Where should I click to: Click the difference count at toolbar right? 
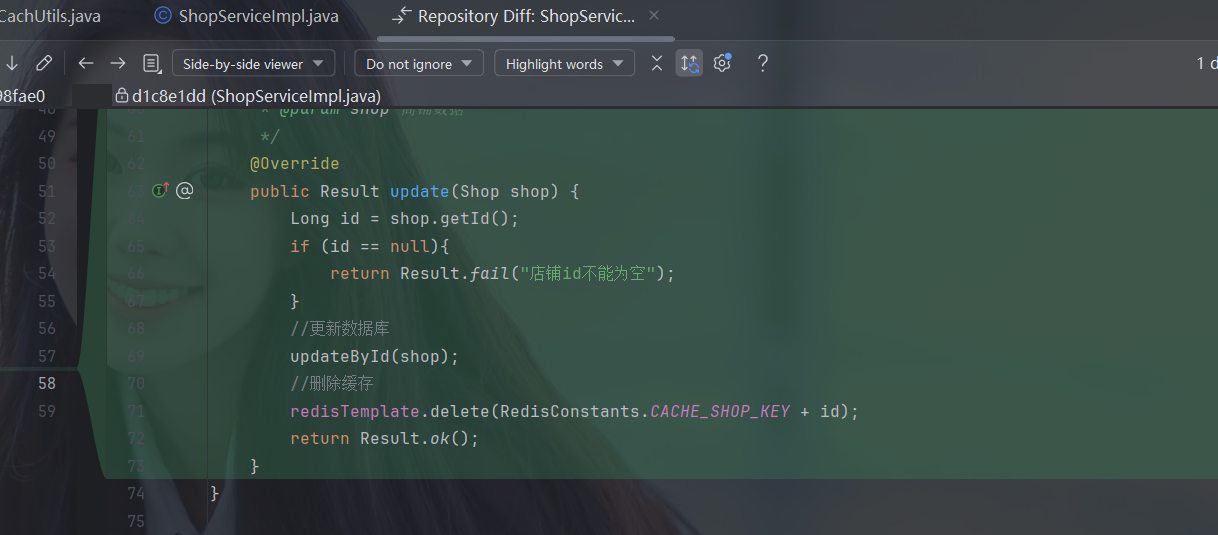[x=1206, y=63]
